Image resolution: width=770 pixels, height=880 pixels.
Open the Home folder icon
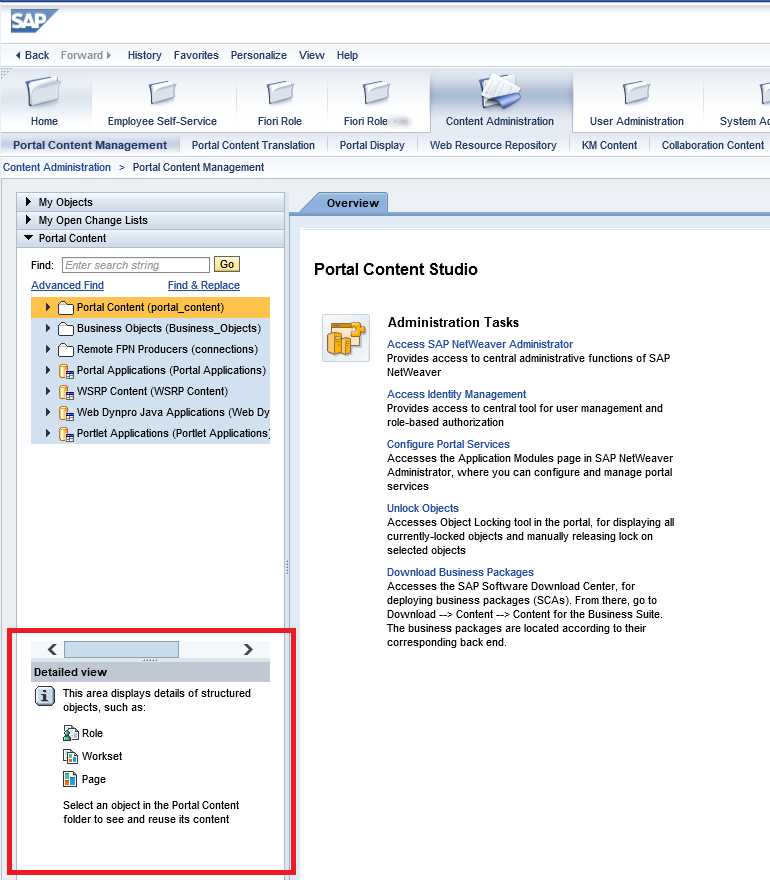click(43, 91)
